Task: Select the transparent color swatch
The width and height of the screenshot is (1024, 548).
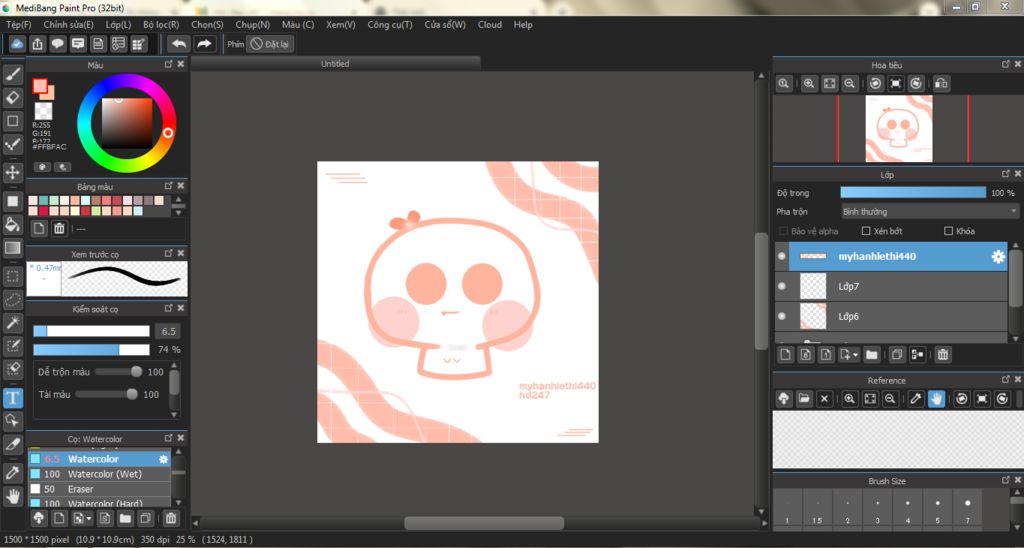Action: point(43,111)
